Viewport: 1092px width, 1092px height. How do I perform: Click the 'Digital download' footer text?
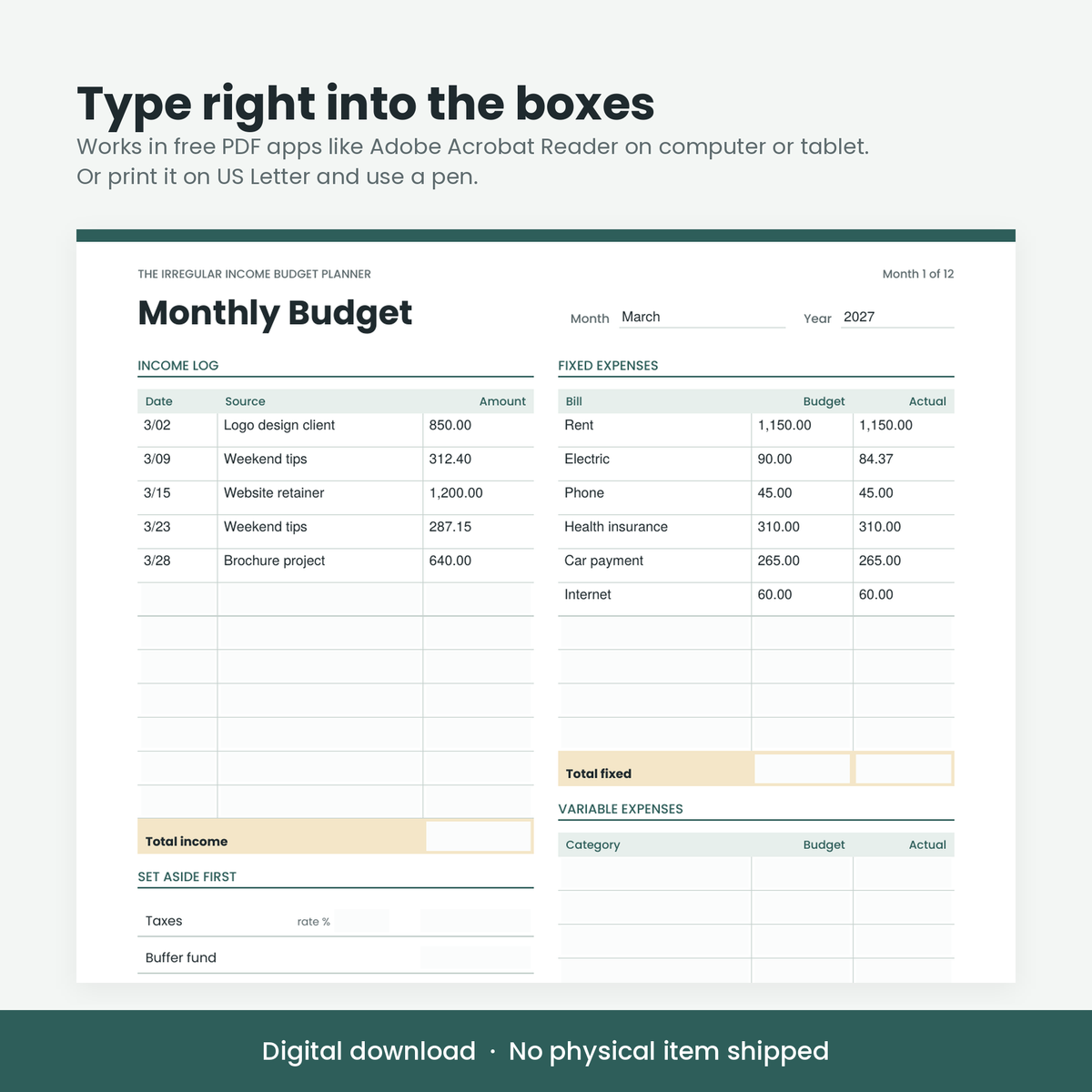click(x=369, y=1051)
